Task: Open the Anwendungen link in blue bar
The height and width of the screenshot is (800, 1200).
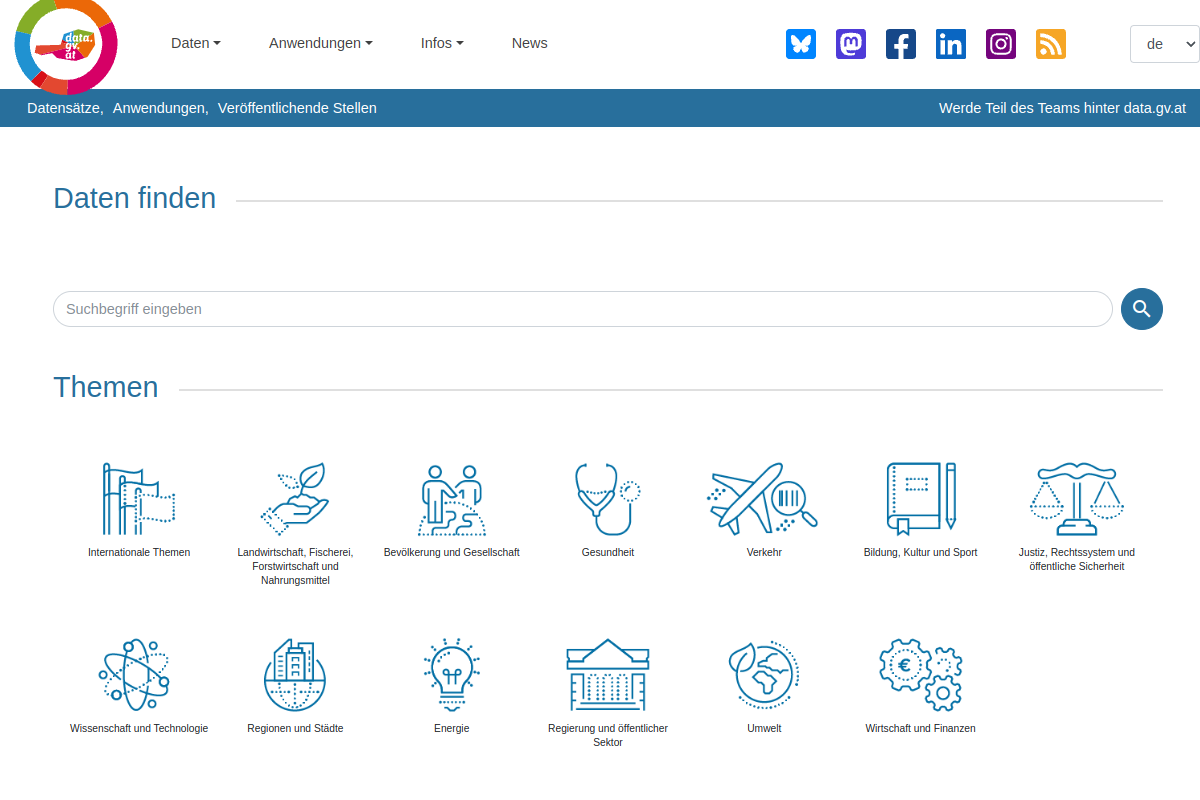Action: [160, 108]
